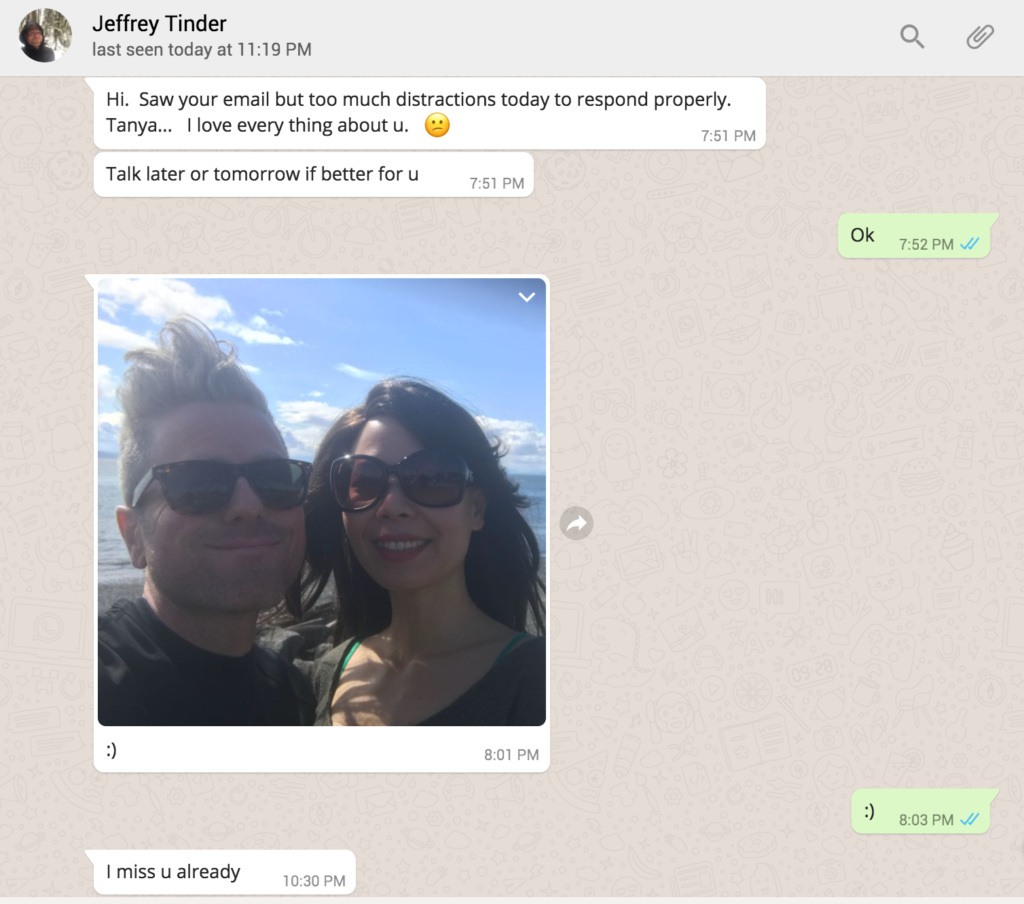1024x904 pixels.
Task: Select 'Talk later or tomorrow' message
Action: [x=313, y=174]
